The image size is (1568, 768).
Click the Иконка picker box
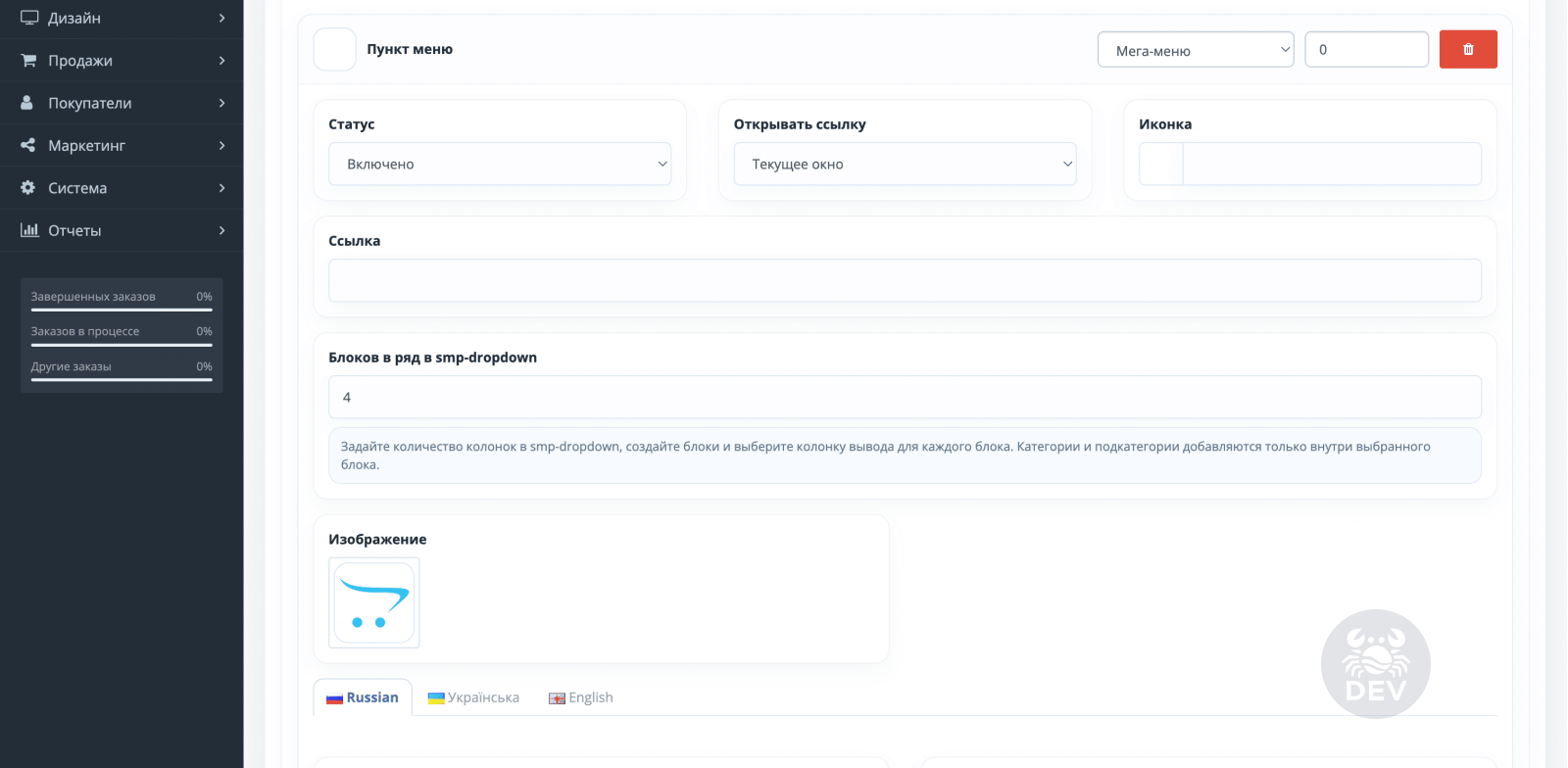(1161, 164)
